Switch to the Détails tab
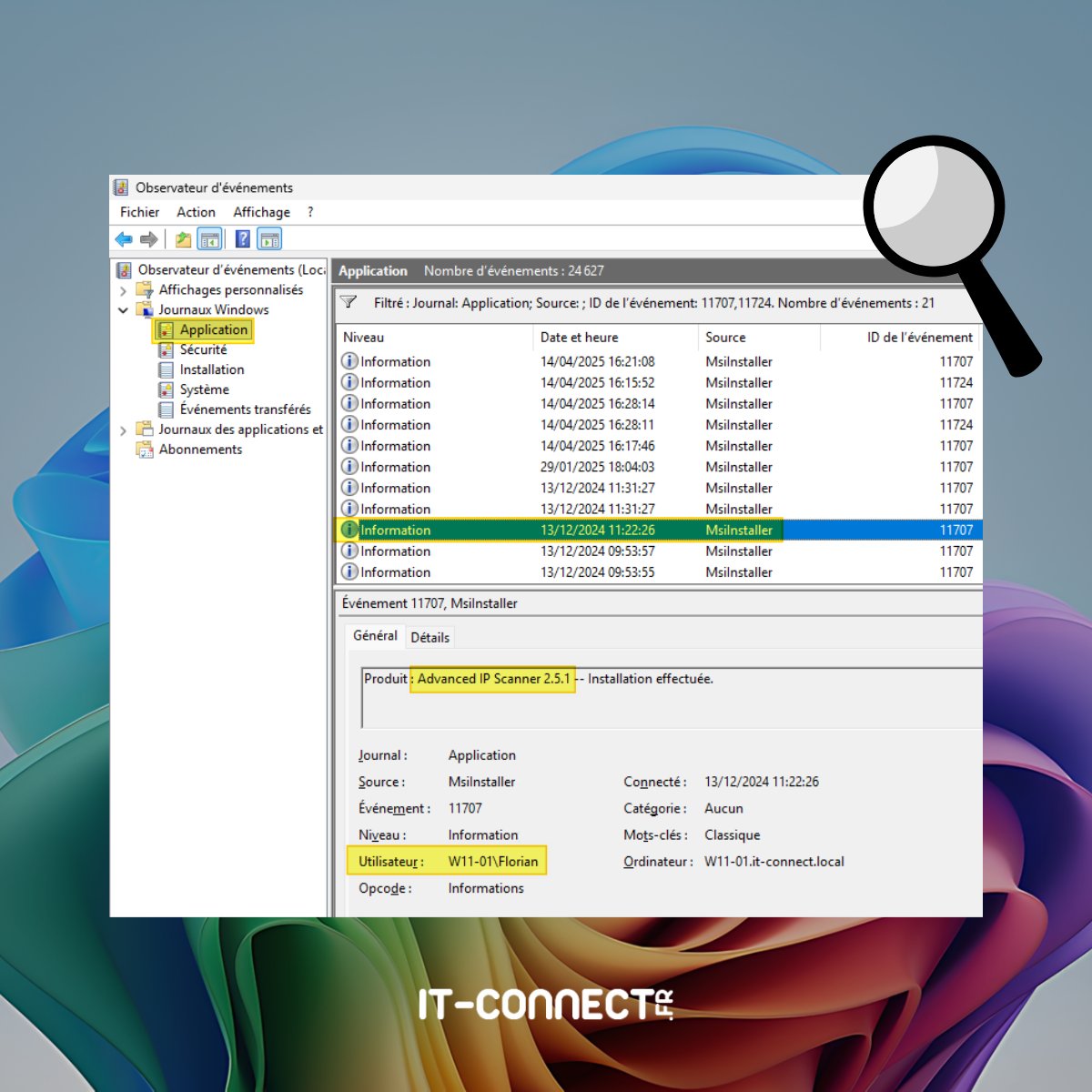1092x1092 pixels. pyautogui.click(x=430, y=637)
